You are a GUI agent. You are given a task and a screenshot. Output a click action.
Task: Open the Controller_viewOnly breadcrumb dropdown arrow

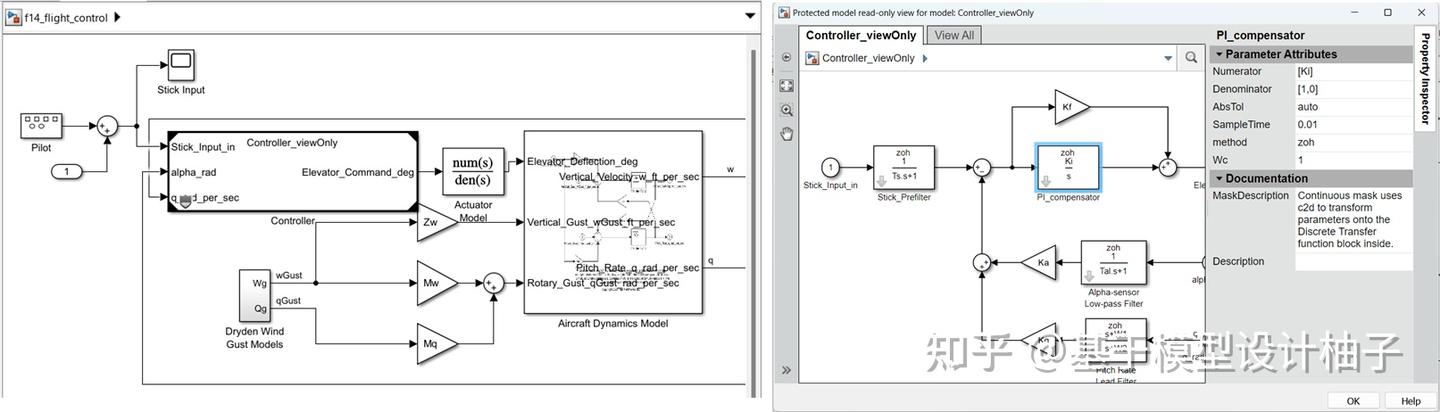(1168, 59)
